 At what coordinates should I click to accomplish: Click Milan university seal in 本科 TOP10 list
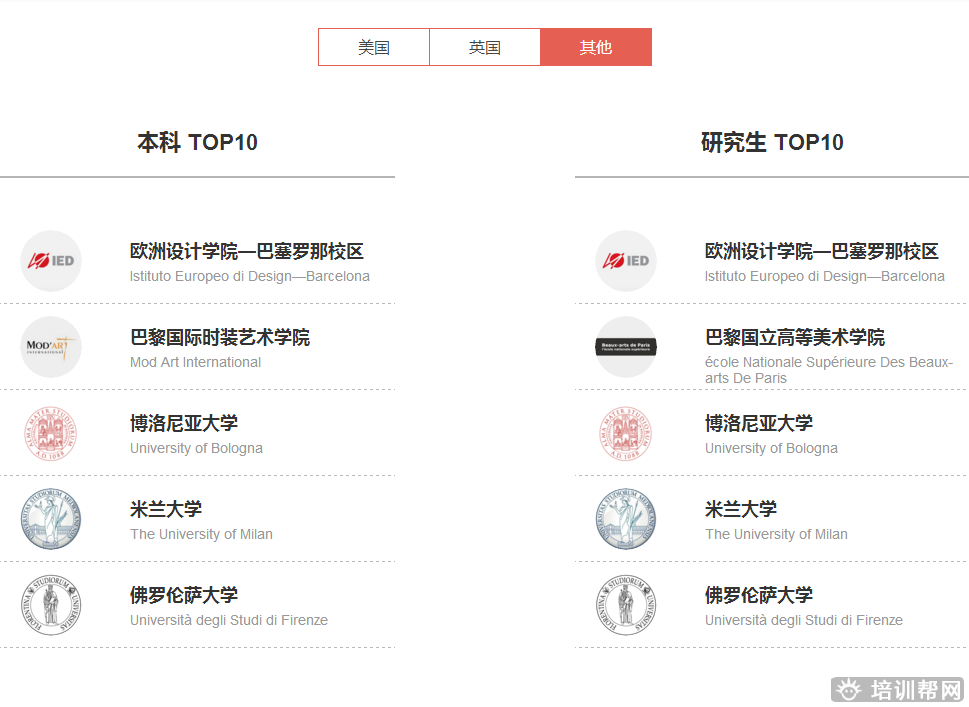click(x=51, y=519)
